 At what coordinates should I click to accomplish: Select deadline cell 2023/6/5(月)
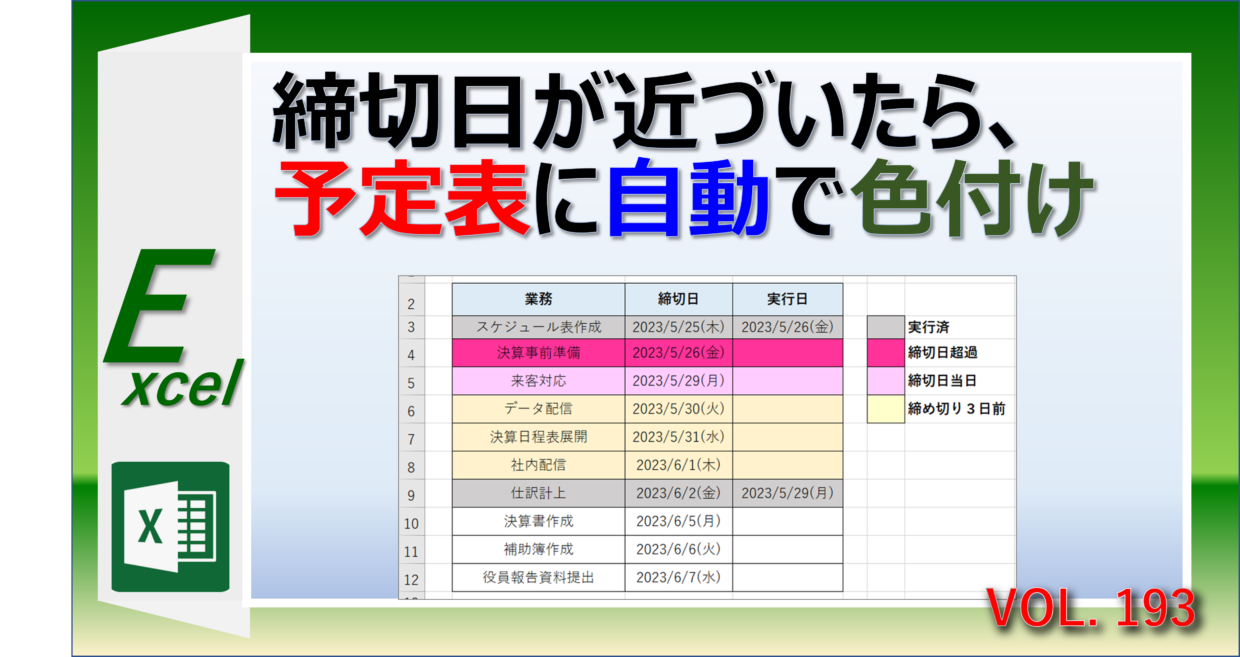(x=679, y=521)
